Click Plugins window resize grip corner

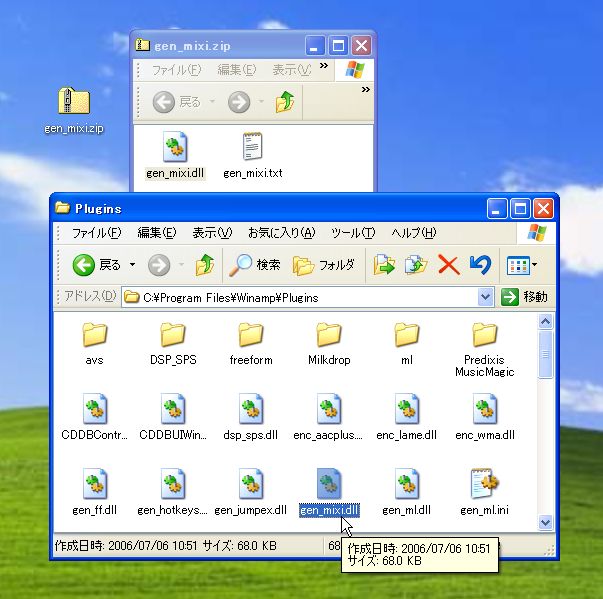549,550
